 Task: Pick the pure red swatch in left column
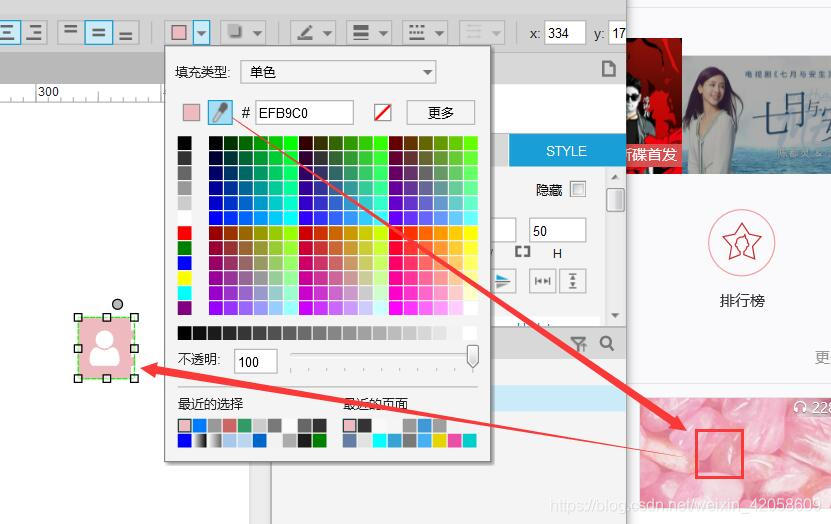(x=184, y=233)
